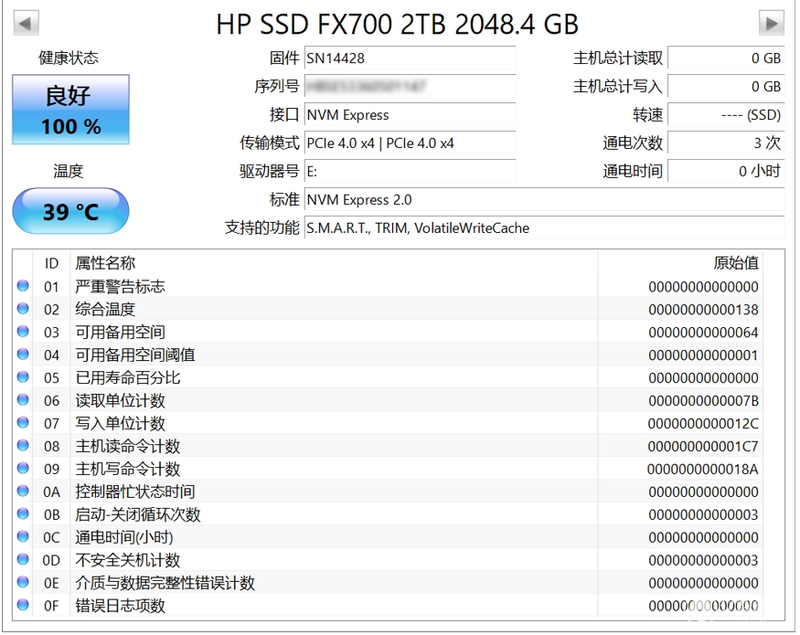Click the blue status dot for ID 02

[x=23, y=309]
